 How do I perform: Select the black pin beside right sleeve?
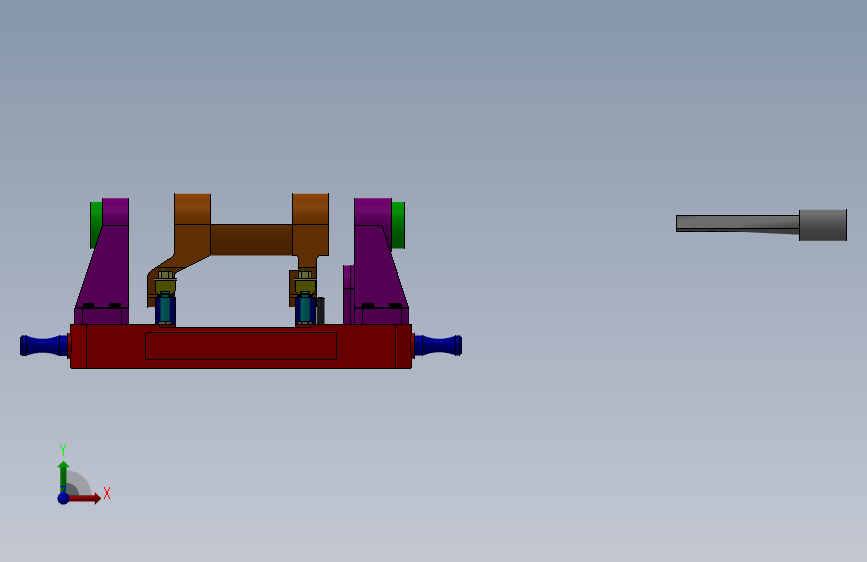[x=320, y=310]
